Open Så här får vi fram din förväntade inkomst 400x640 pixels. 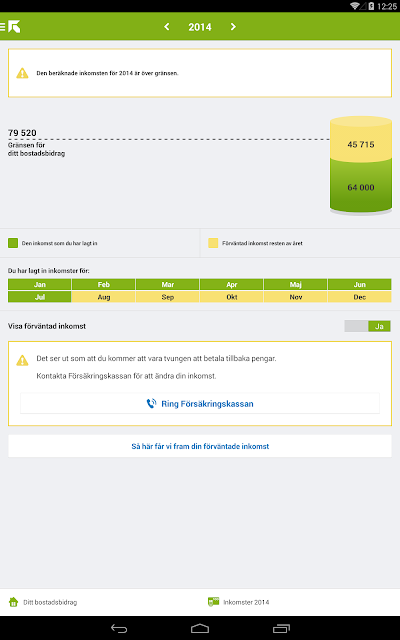[200, 446]
